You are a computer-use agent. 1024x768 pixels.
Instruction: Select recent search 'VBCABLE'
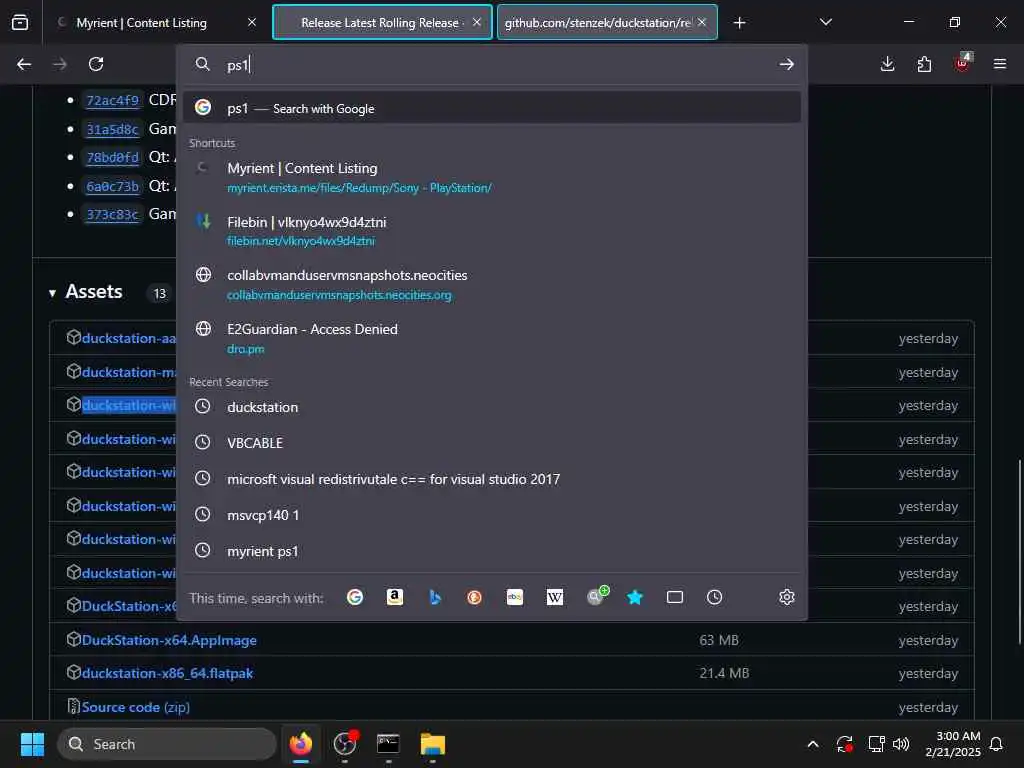[x=492, y=443]
